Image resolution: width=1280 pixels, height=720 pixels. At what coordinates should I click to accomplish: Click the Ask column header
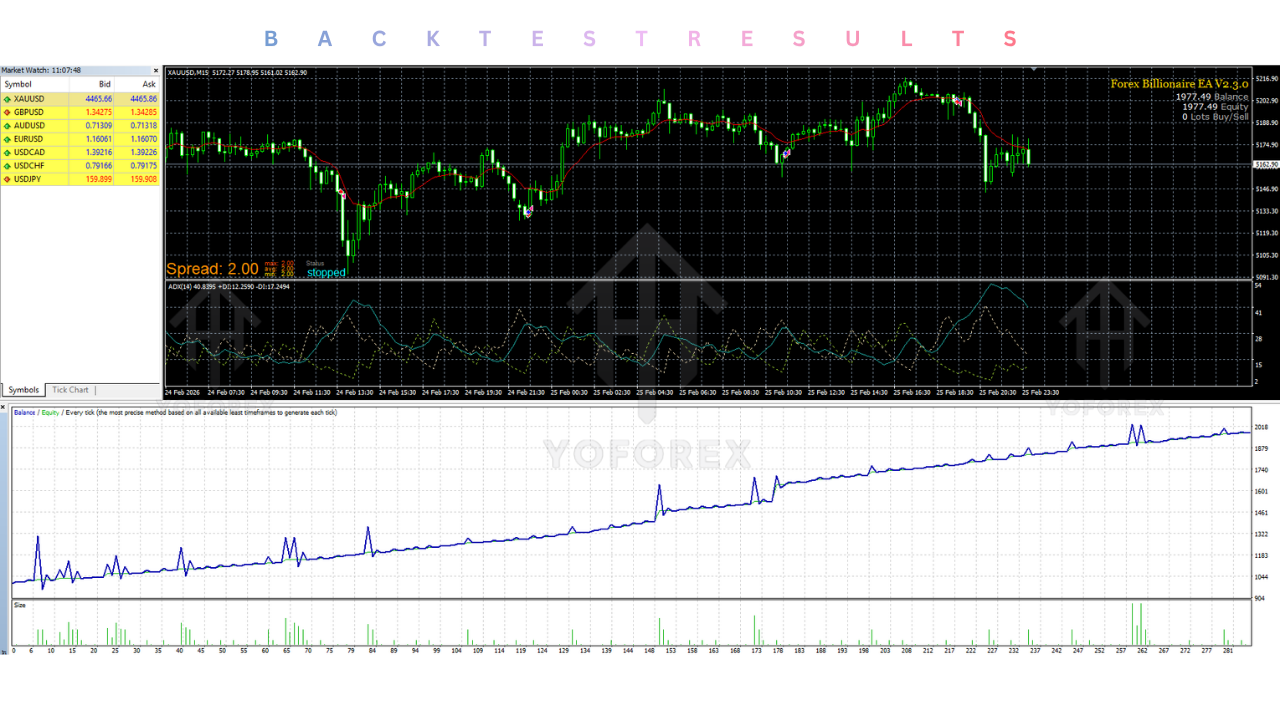coord(137,85)
